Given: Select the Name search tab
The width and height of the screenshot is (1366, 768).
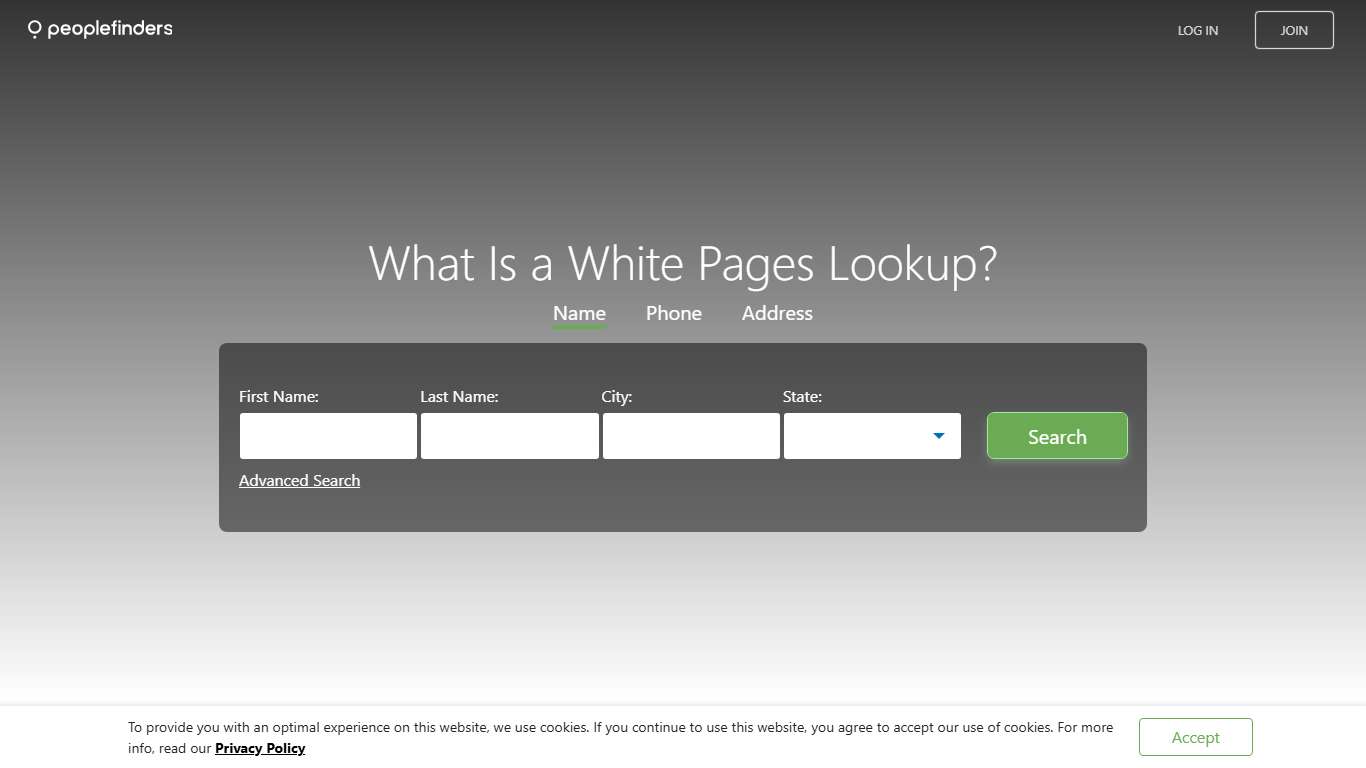Looking at the screenshot, I should [x=579, y=313].
